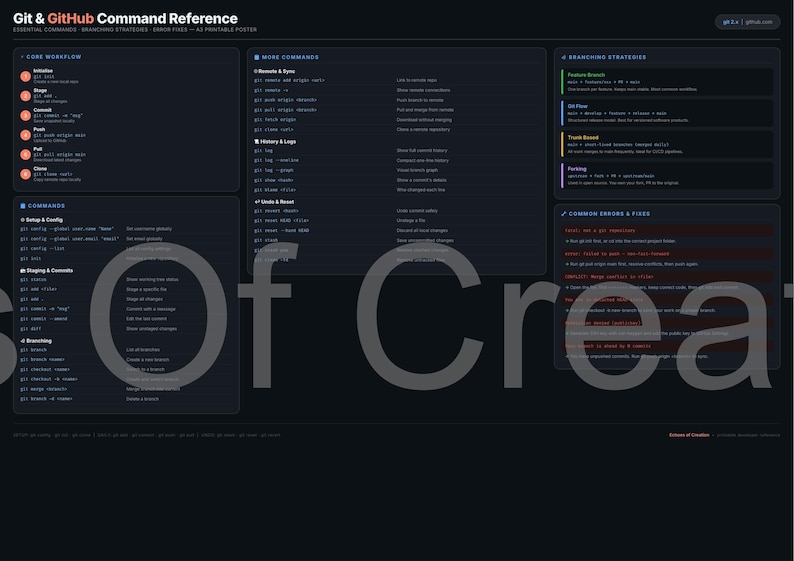Click the 'Delete a branch' description
Viewport: 794px width, 561px height.
coord(142,399)
